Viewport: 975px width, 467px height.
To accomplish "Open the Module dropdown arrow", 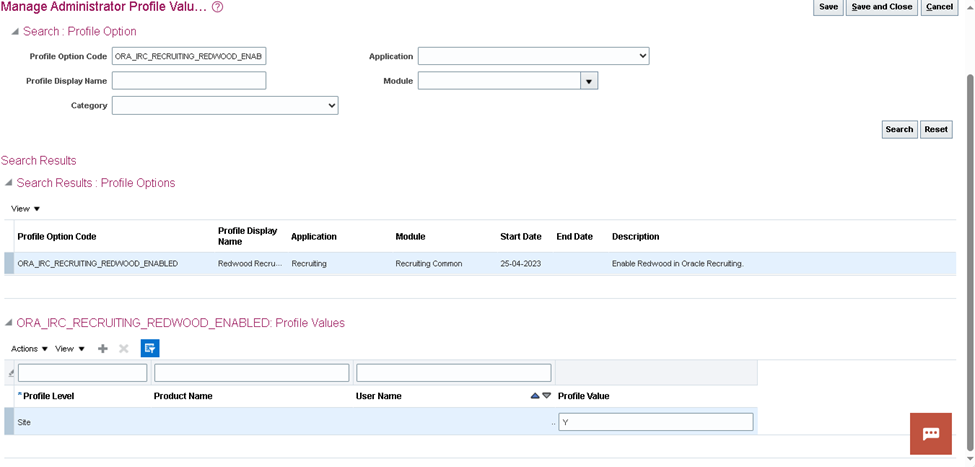I will [589, 81].
